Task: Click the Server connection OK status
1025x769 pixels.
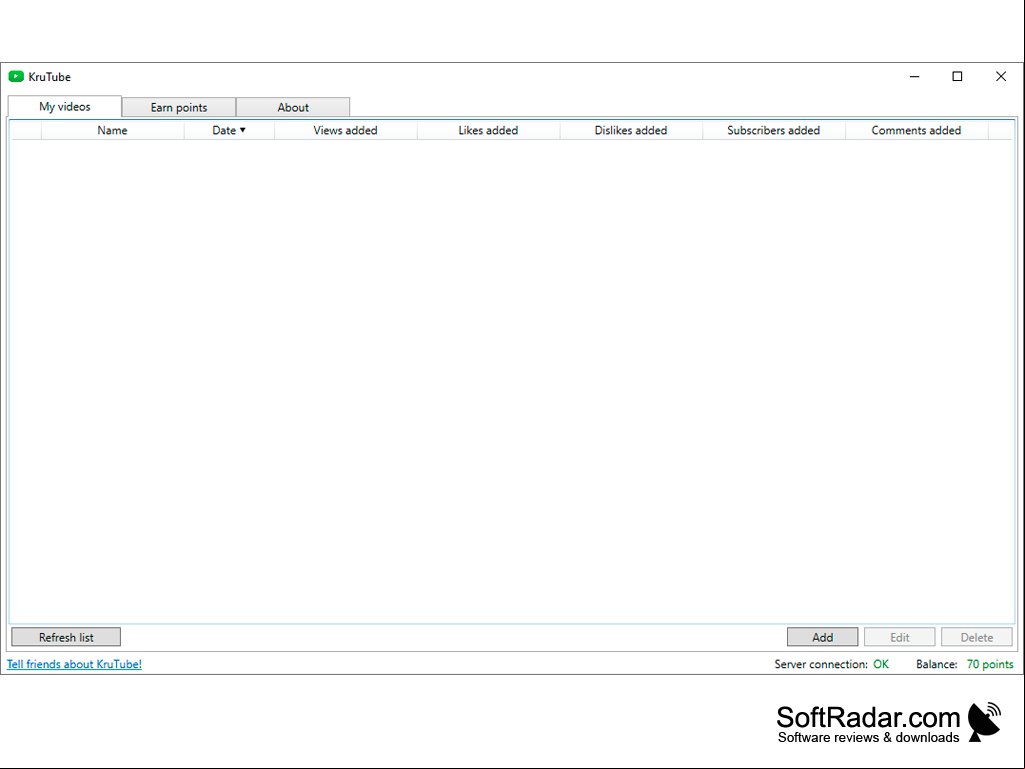Action: click(881, 664)
